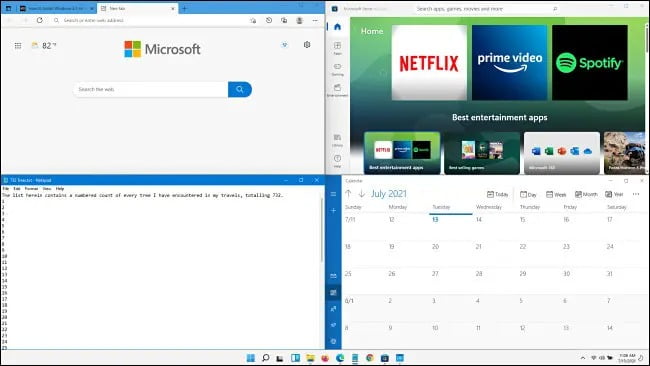Go to previous month with up arrow

(348, 194)
